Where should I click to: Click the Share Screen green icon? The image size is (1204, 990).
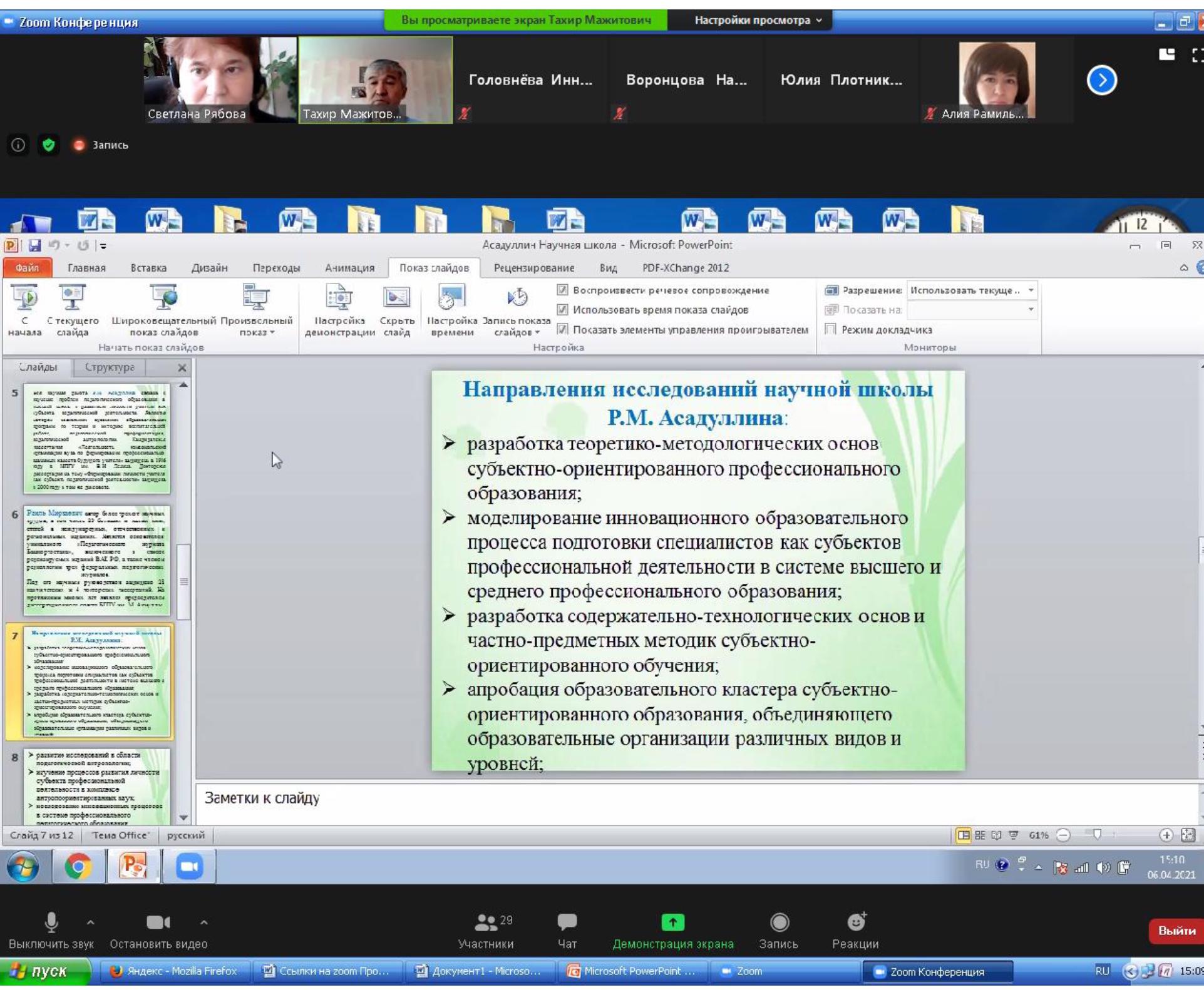(672, 922)
